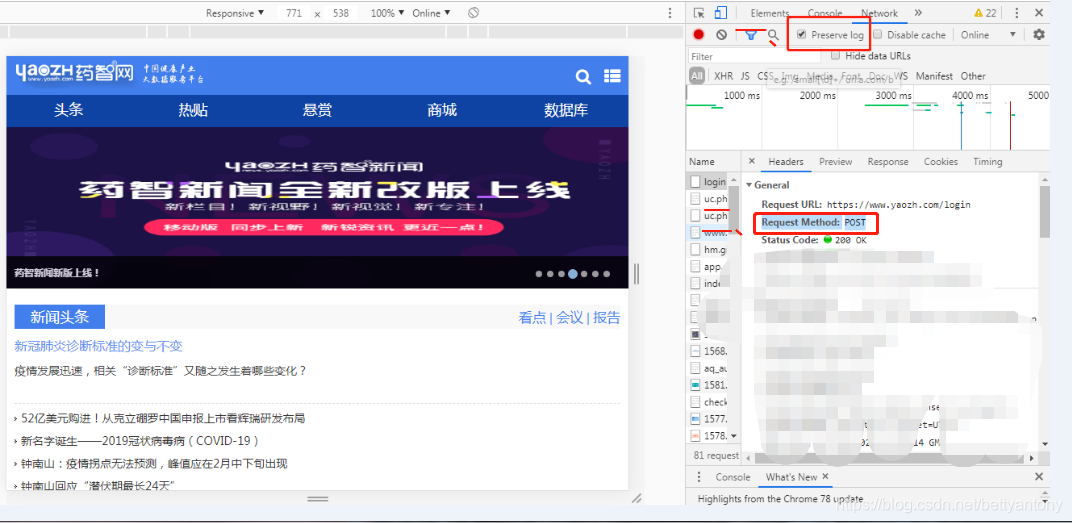Close the bottom drawer panel

coord(1038,477)
